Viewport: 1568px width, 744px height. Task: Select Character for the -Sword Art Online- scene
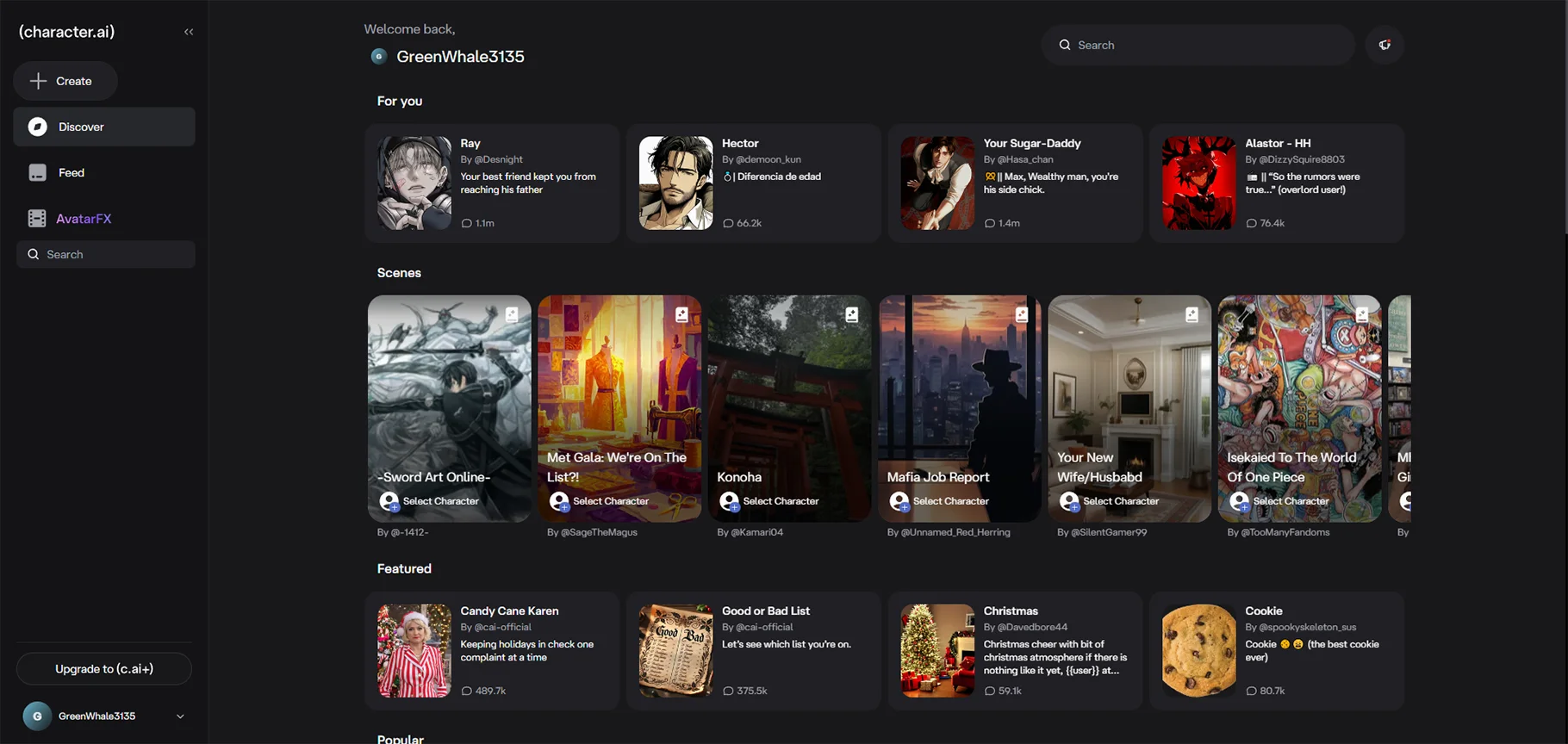(x=440, y=501)
